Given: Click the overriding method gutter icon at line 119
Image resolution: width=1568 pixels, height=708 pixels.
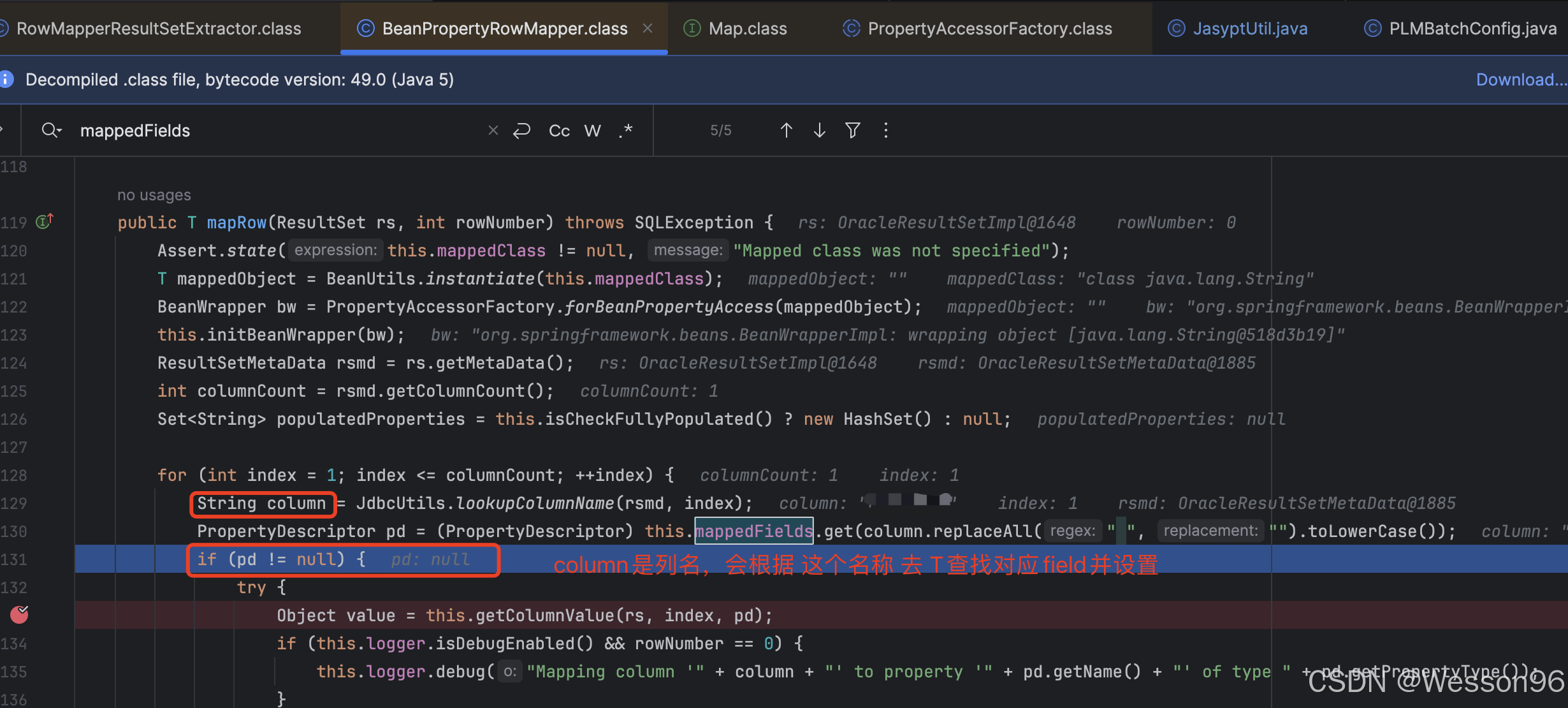Looking at the screenshot, I should 43,221.
